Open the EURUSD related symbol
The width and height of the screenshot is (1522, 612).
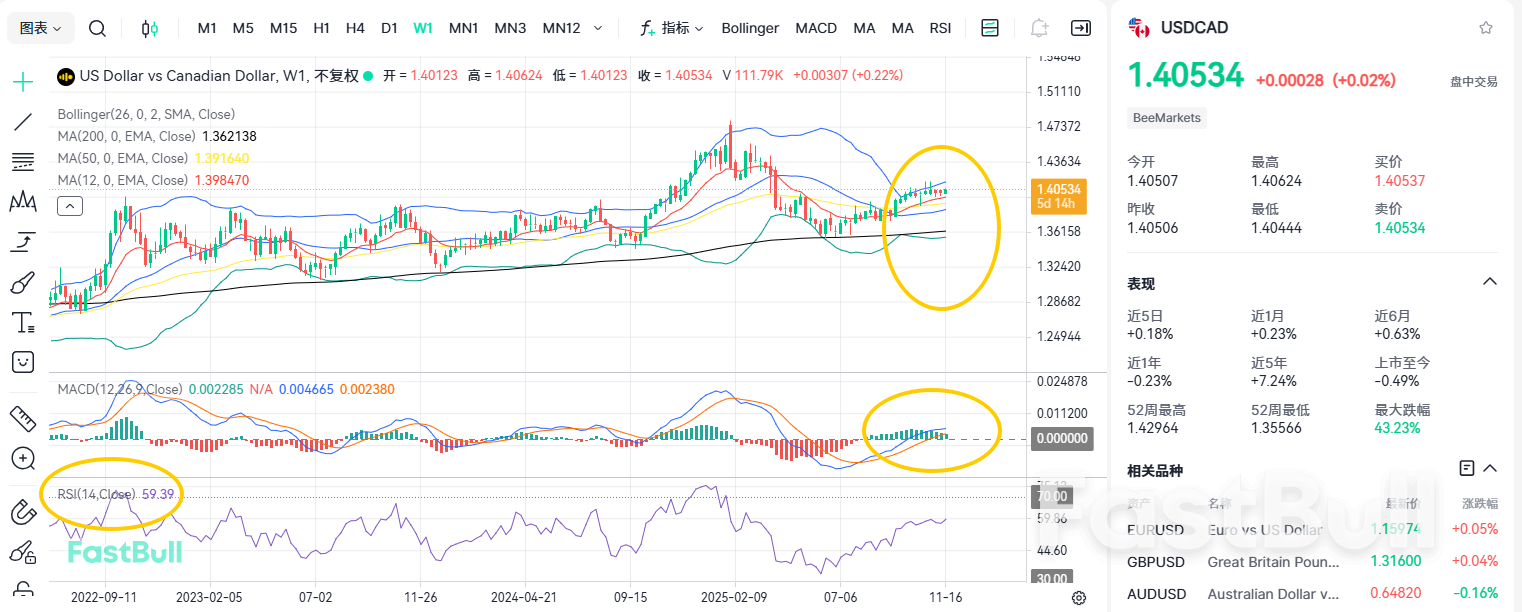1156,529
